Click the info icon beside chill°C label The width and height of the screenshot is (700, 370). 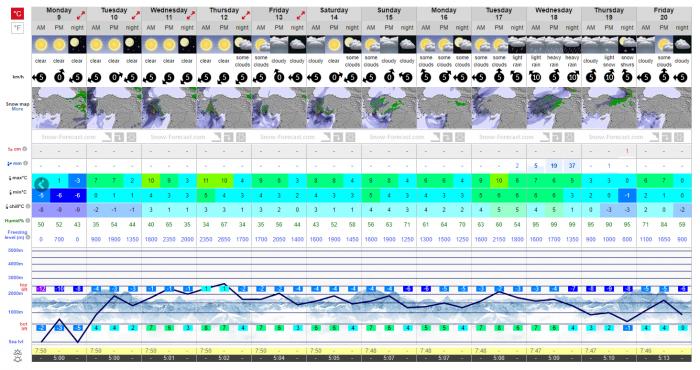[x=28, y=206]
